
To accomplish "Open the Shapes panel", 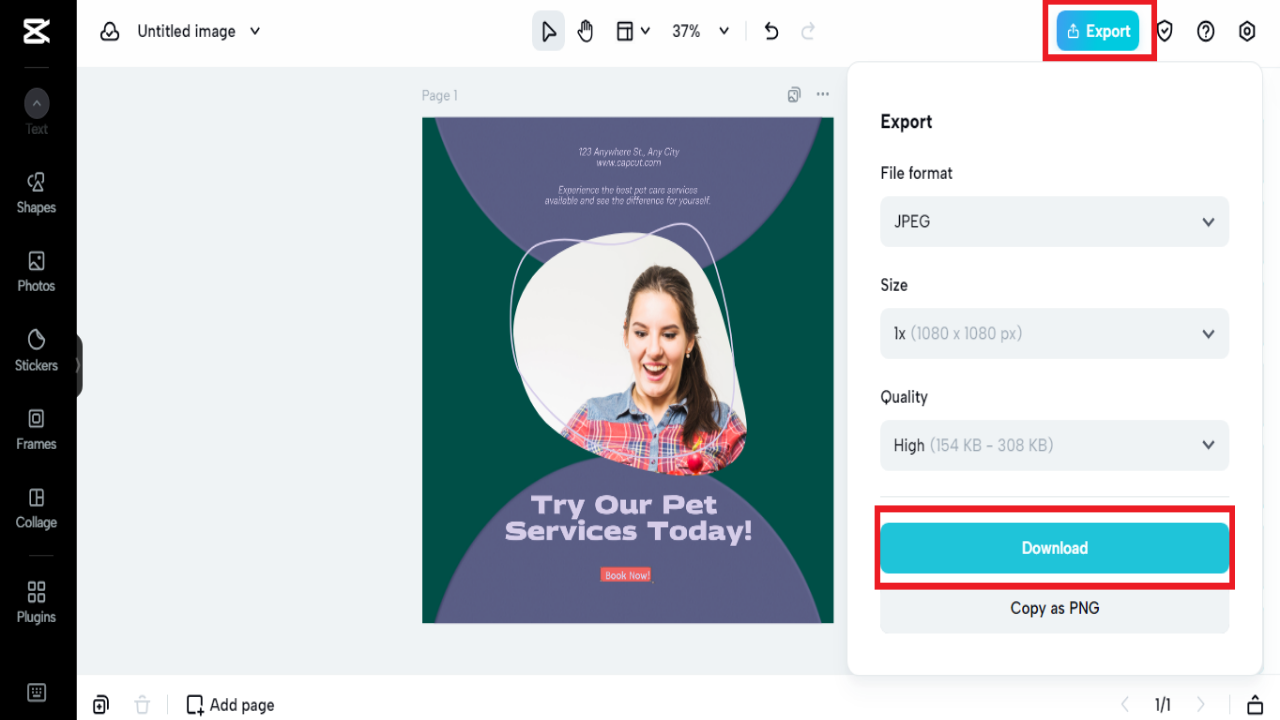I will click(x=36, y=193).
